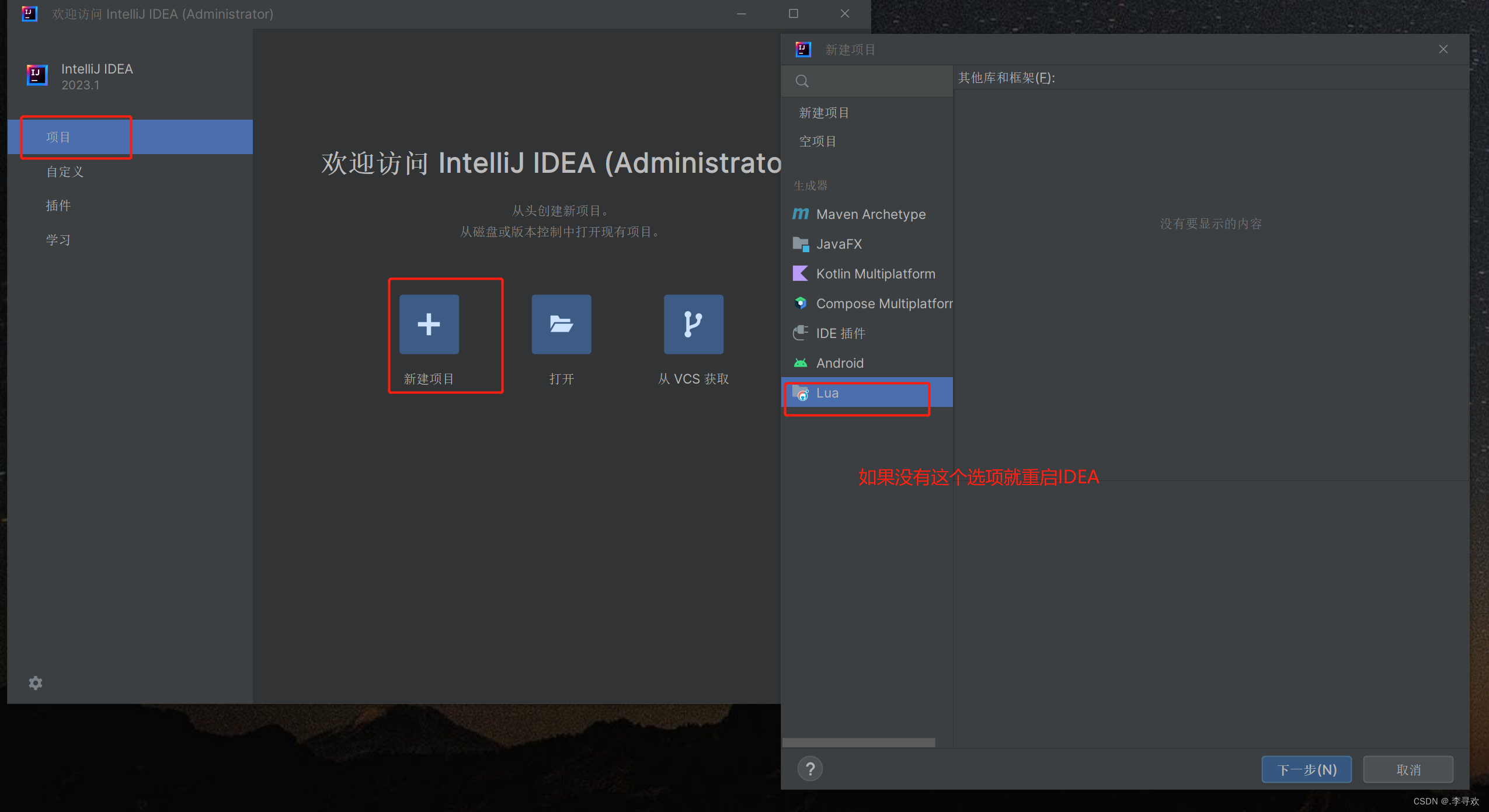Select Maven Archetype generator
The image size is (1489, 812).
(x=870, y=214)
